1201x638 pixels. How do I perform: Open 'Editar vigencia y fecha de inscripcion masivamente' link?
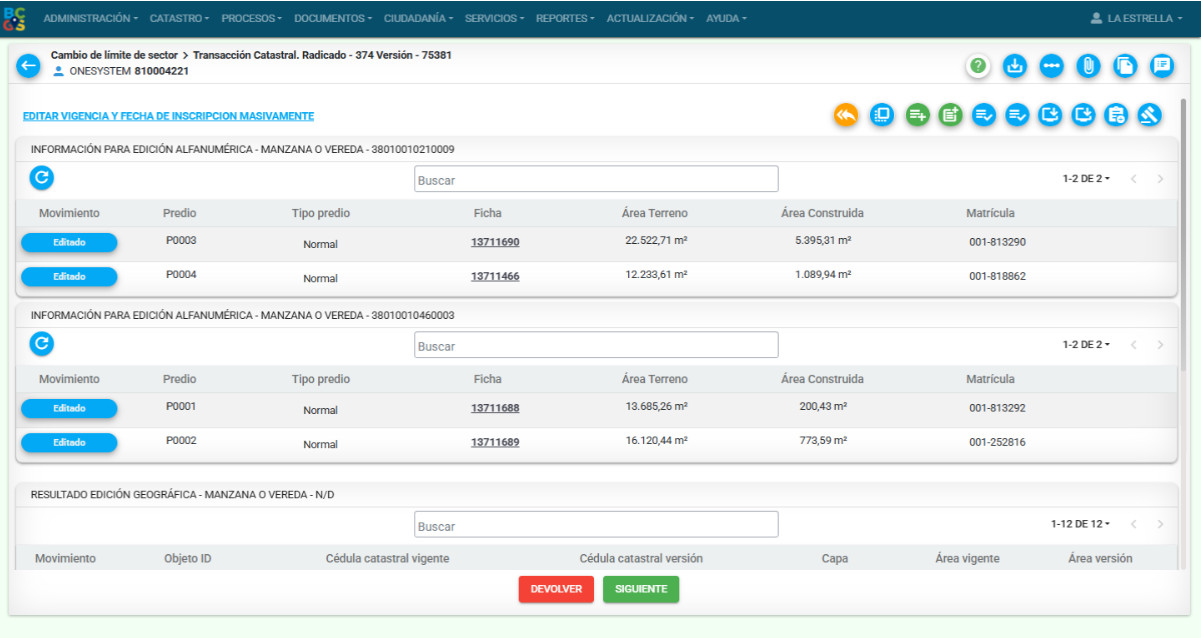click(168, 116)
